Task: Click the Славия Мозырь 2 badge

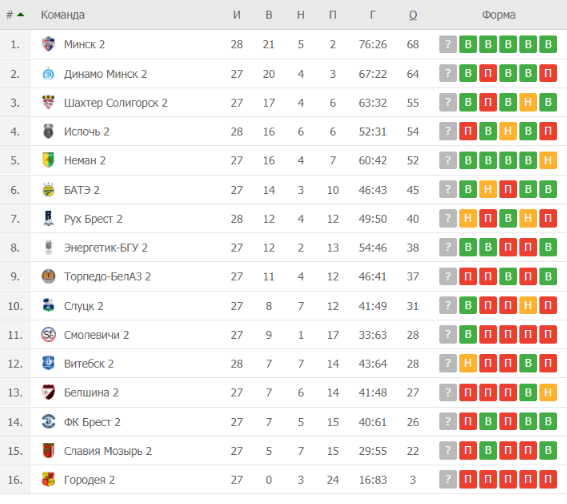Action: [48, 450]
